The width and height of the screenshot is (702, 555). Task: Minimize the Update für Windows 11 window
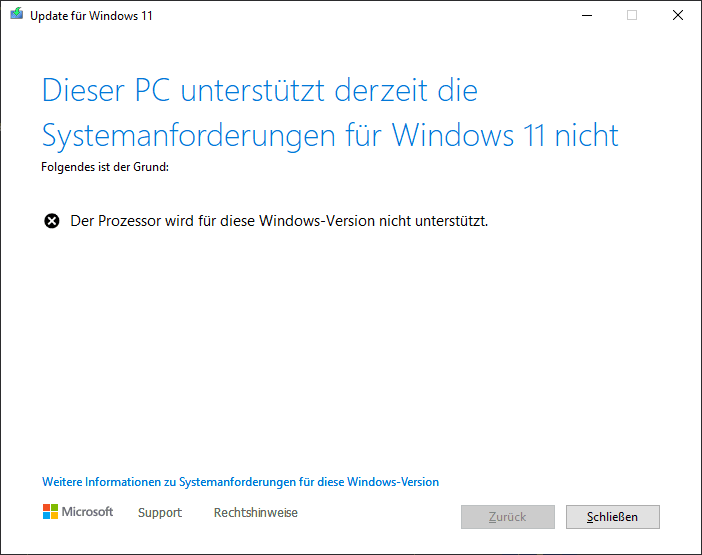587,15
